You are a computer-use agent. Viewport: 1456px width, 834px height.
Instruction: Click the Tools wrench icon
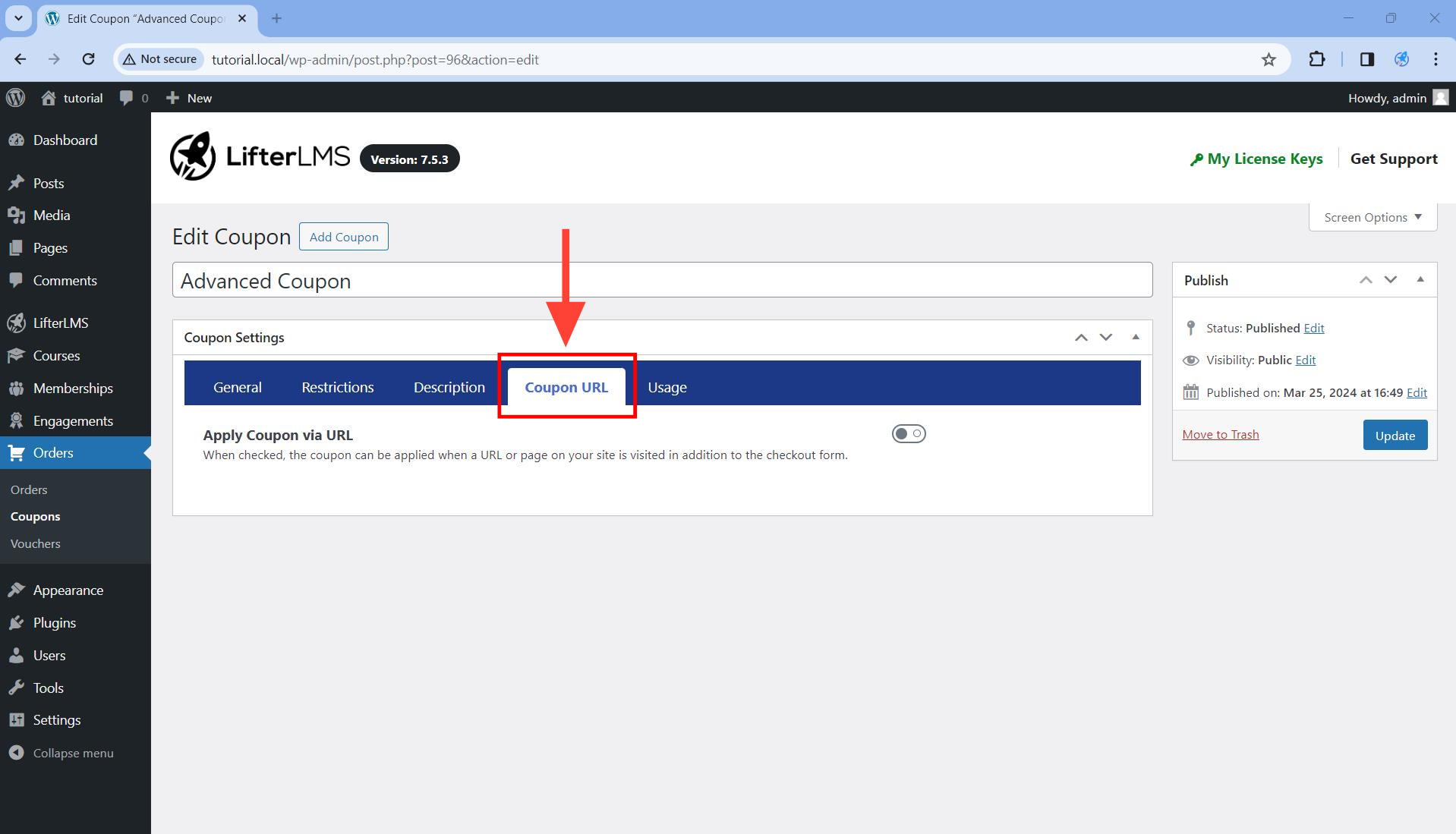click(x=16, y=688)
